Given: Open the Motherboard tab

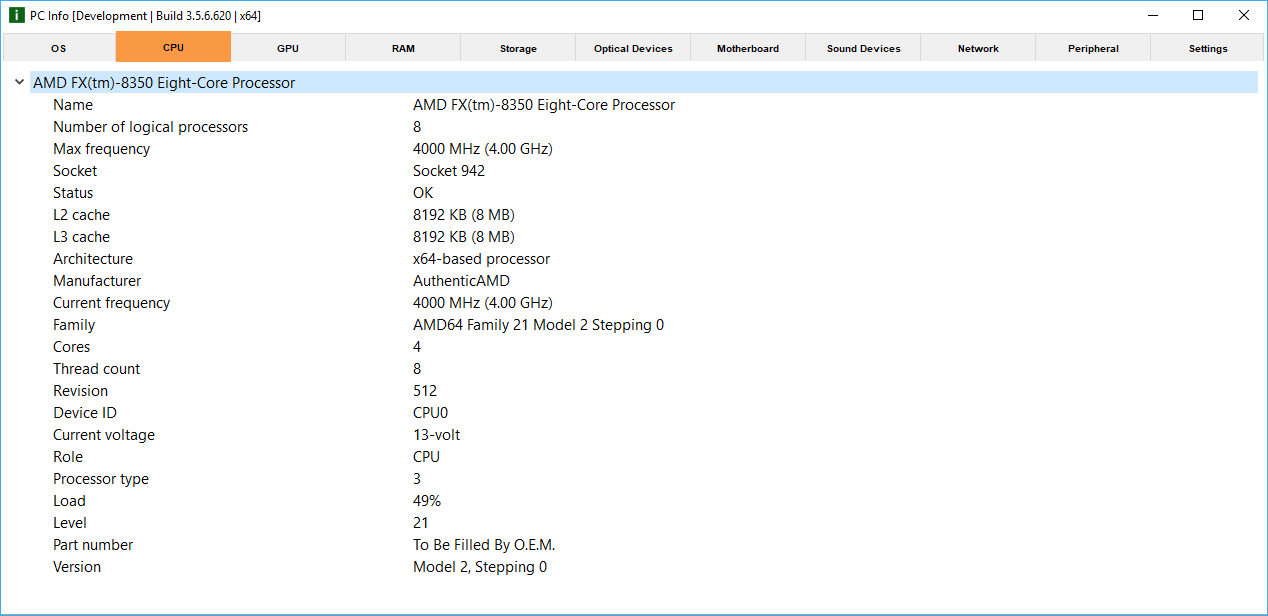Looking at the screenshot, I should pyautogui.click(x=748, y=48).
